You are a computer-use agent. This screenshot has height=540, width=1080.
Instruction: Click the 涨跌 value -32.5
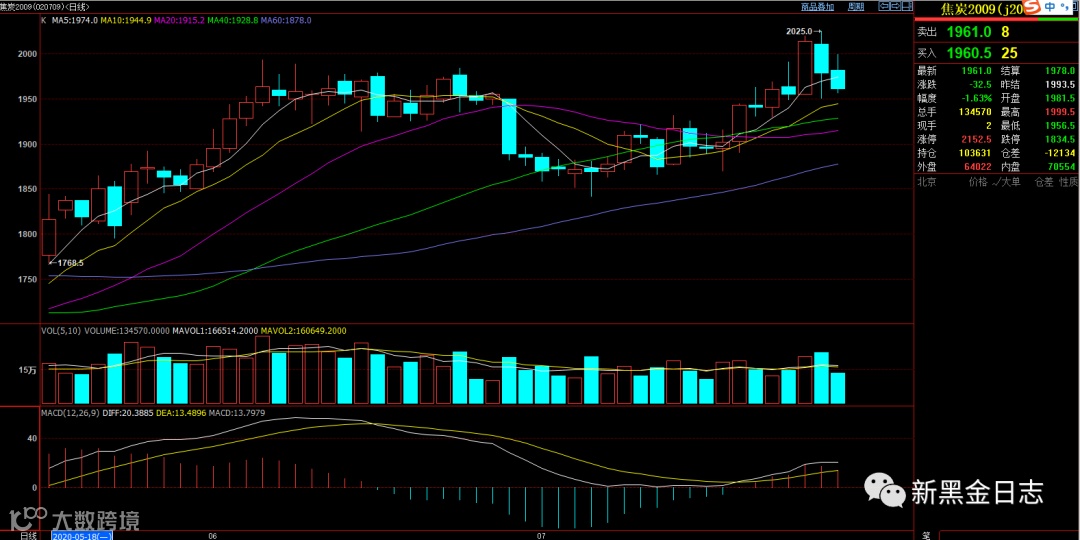[x=980, y=84]
